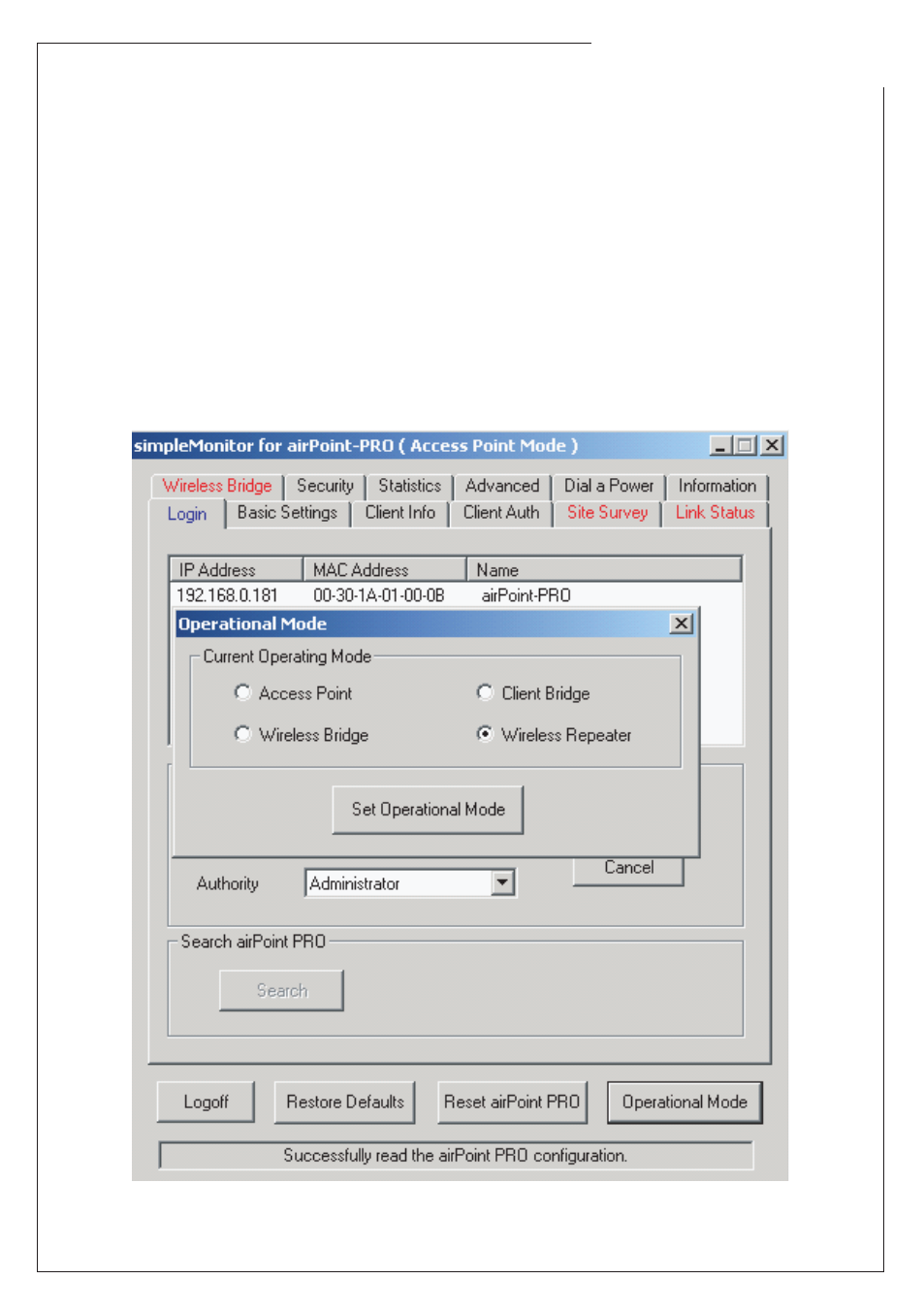Click Reset airPoint PRO button
Viewport: 924px width, 1311px height.
(x=512, y=1103)
